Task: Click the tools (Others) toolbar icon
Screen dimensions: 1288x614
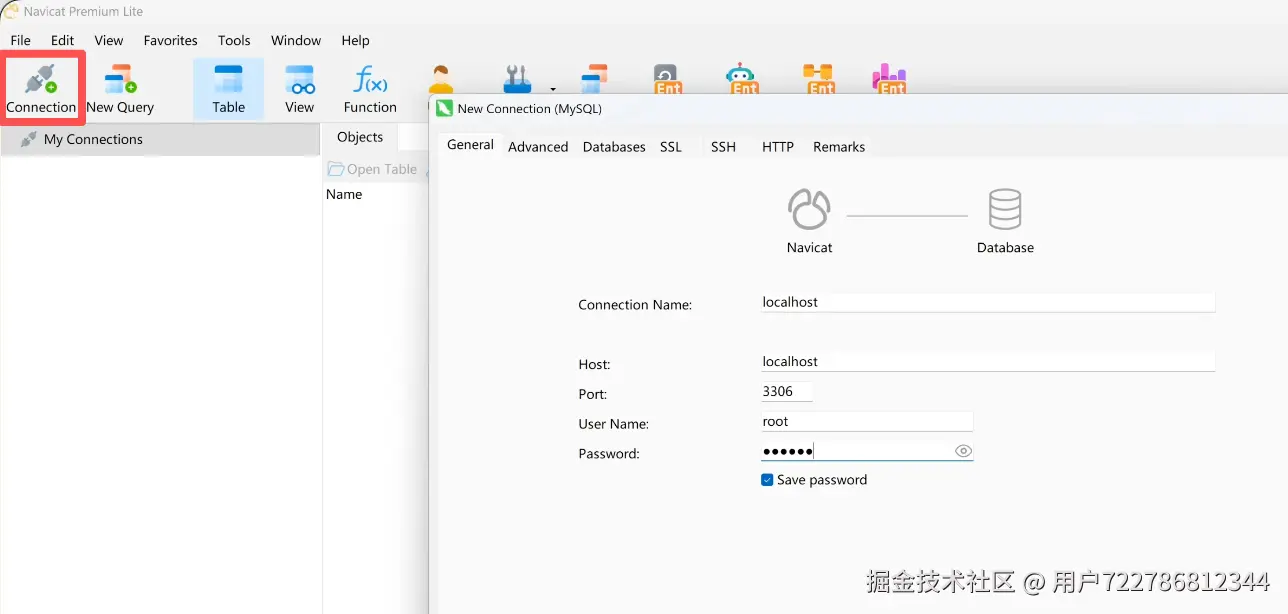Action: (517, 79)
